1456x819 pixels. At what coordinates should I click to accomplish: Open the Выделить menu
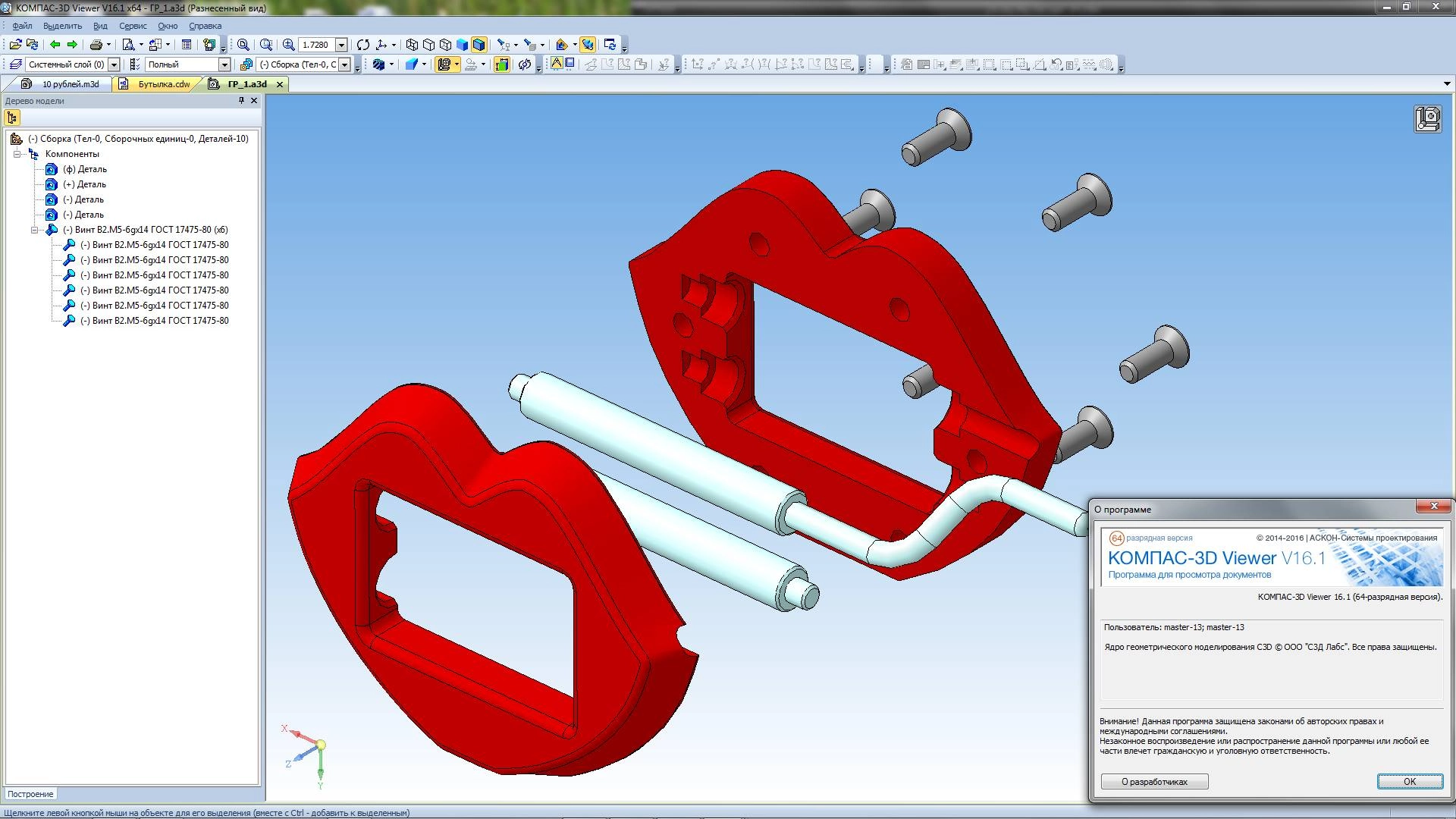pyautogui.click(x=62, y=26)
